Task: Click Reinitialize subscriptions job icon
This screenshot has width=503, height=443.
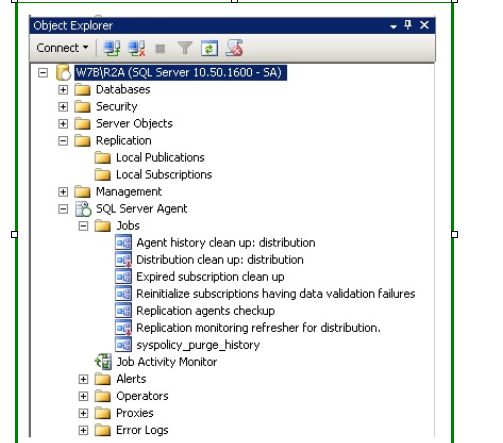Action: pyautogui.click(x=123, y=294)
